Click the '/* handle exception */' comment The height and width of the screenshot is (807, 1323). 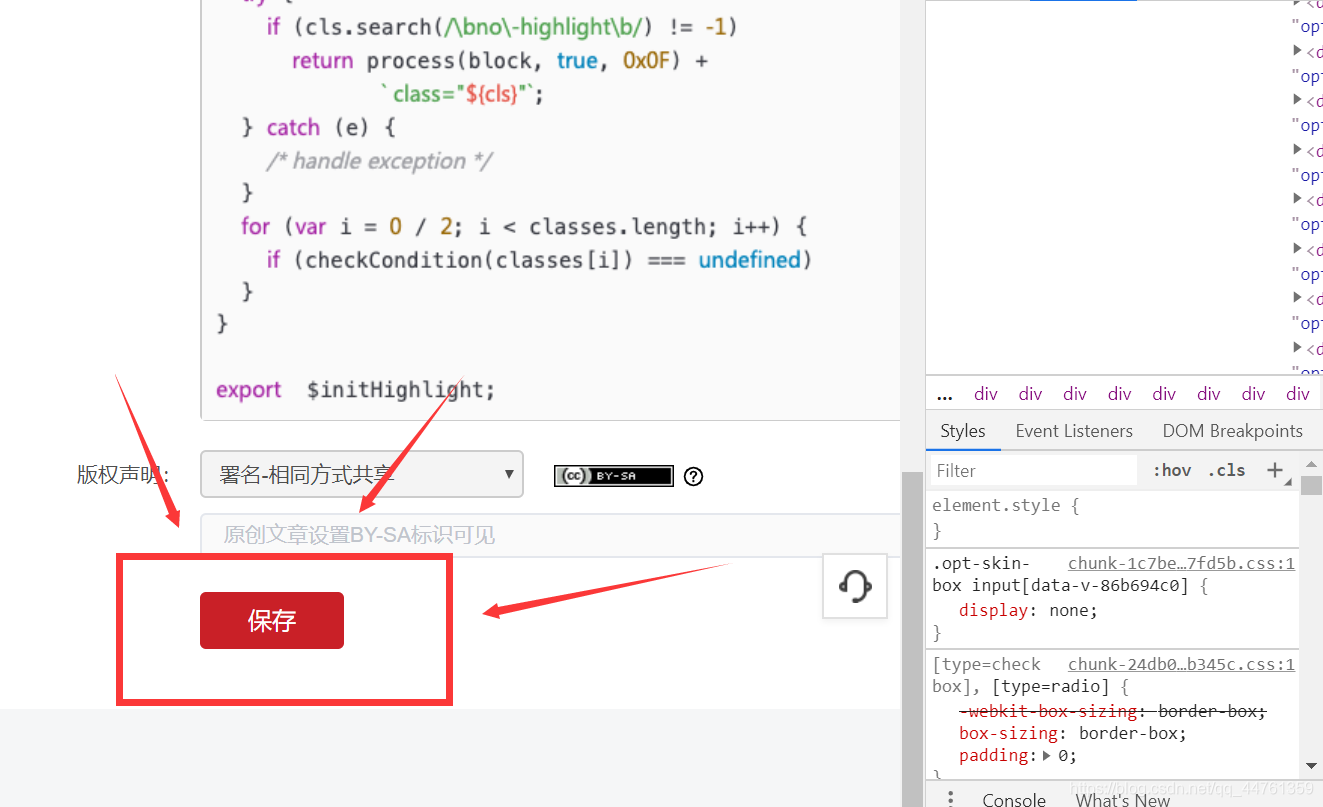point(379,161)
